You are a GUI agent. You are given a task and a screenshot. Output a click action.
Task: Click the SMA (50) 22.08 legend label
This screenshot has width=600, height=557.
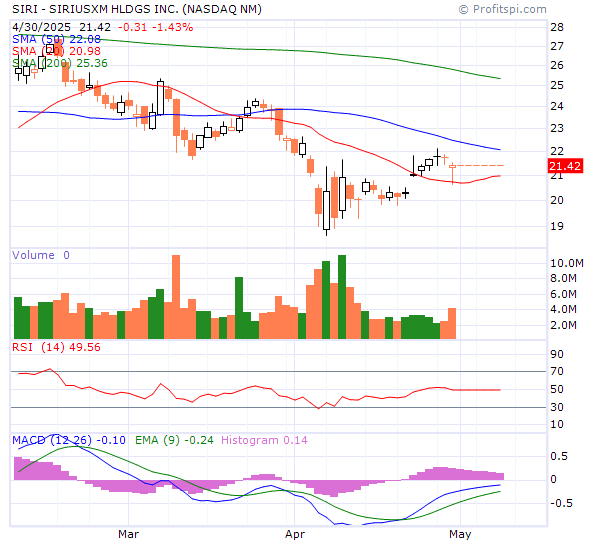click(x=56, y=39)
